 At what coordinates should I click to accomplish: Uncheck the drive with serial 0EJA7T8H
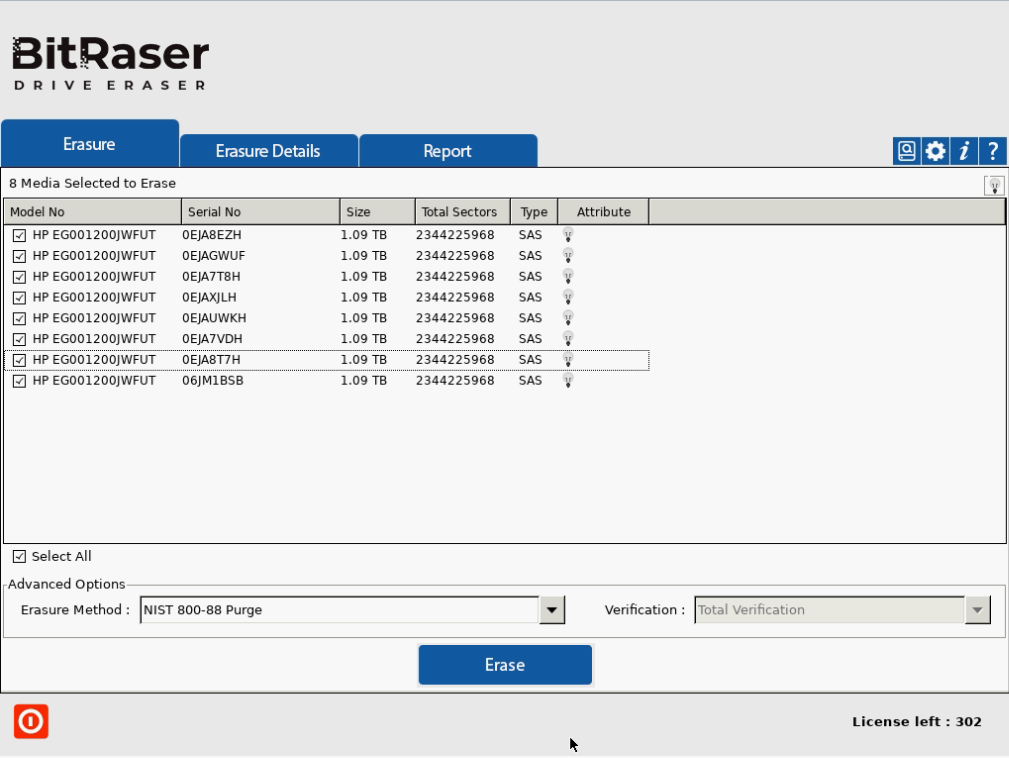[19, 277]
